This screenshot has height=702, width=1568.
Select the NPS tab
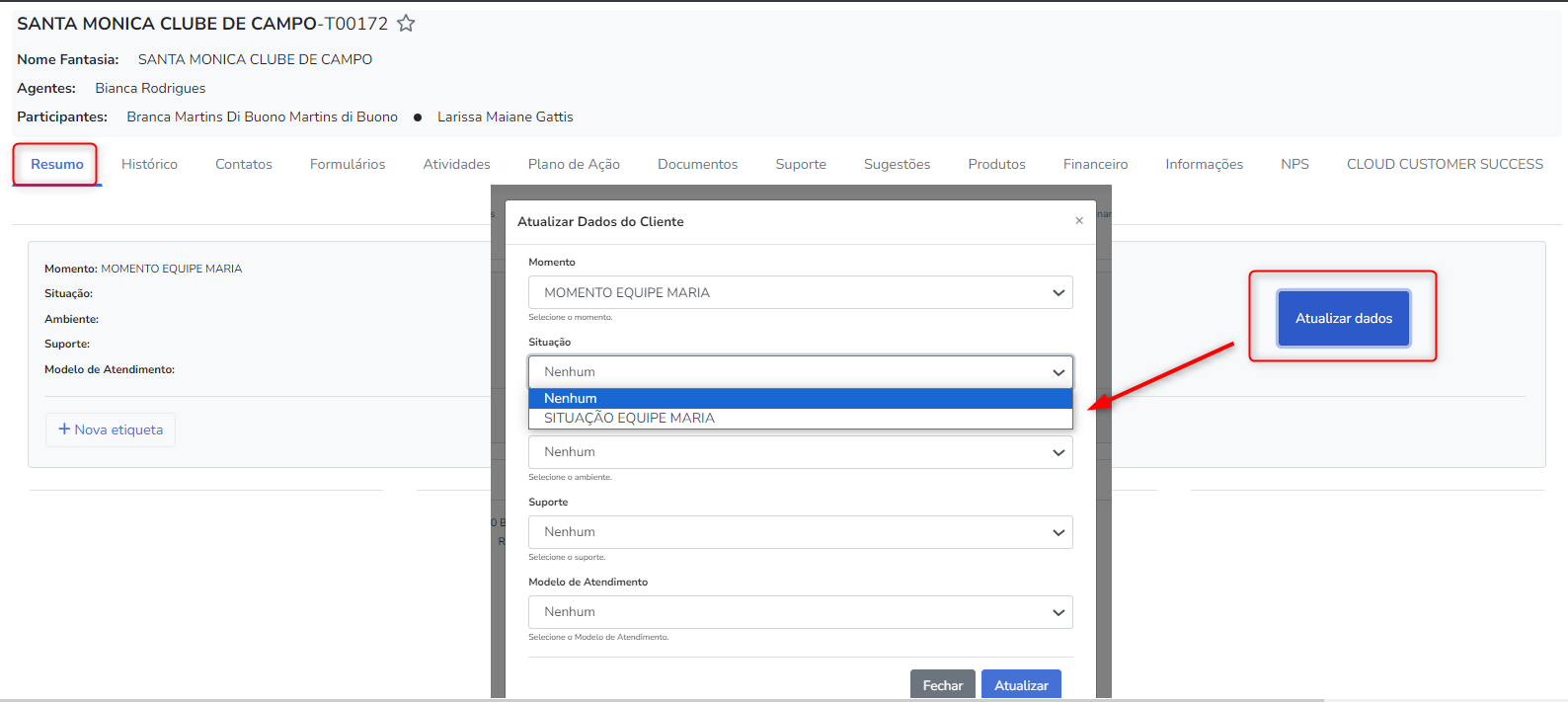(x=1294, y=164)
